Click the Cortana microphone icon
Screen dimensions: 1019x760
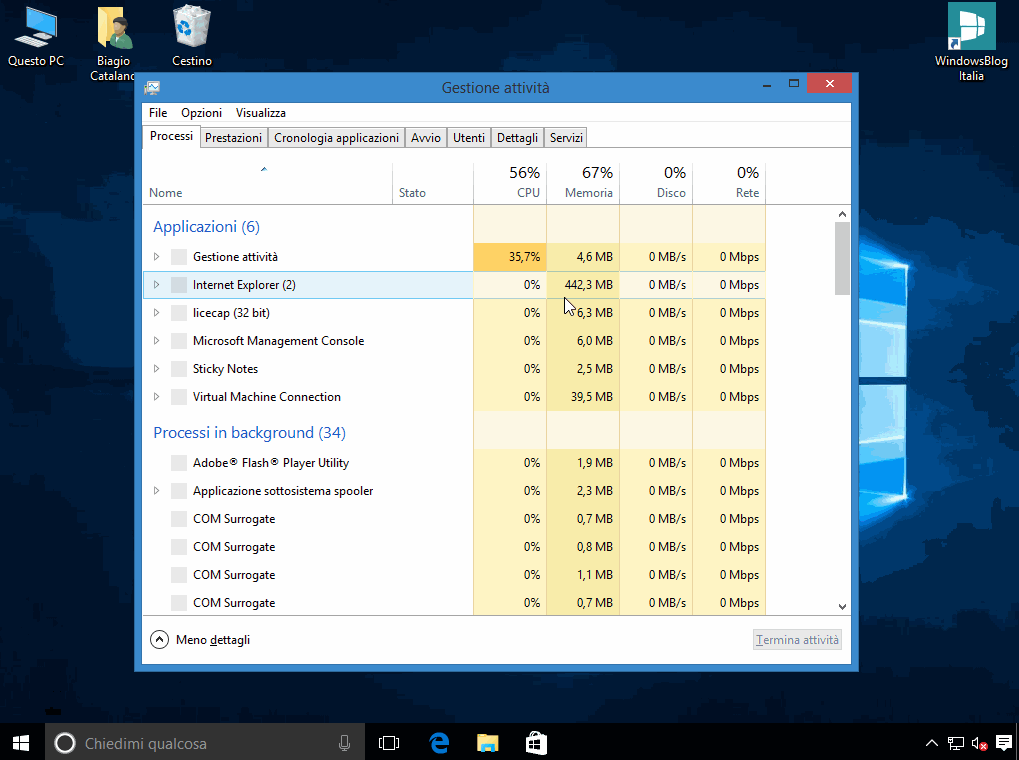coord(344,743)
